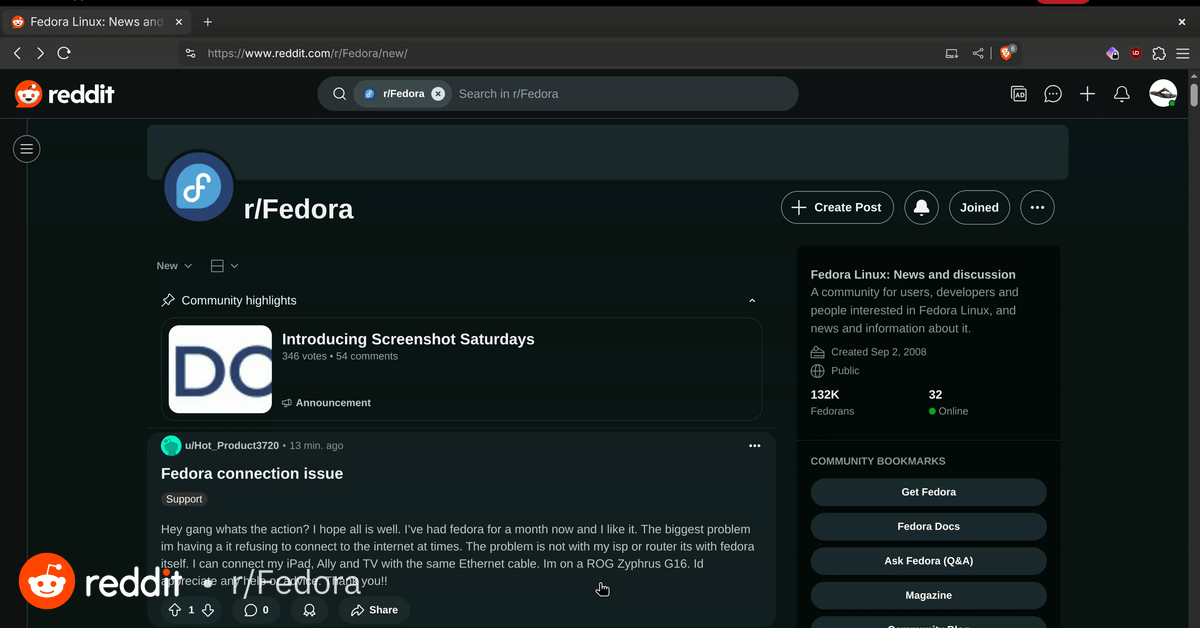
Task: Open the browser hamburger main menu
Action: click(1183, 53)
